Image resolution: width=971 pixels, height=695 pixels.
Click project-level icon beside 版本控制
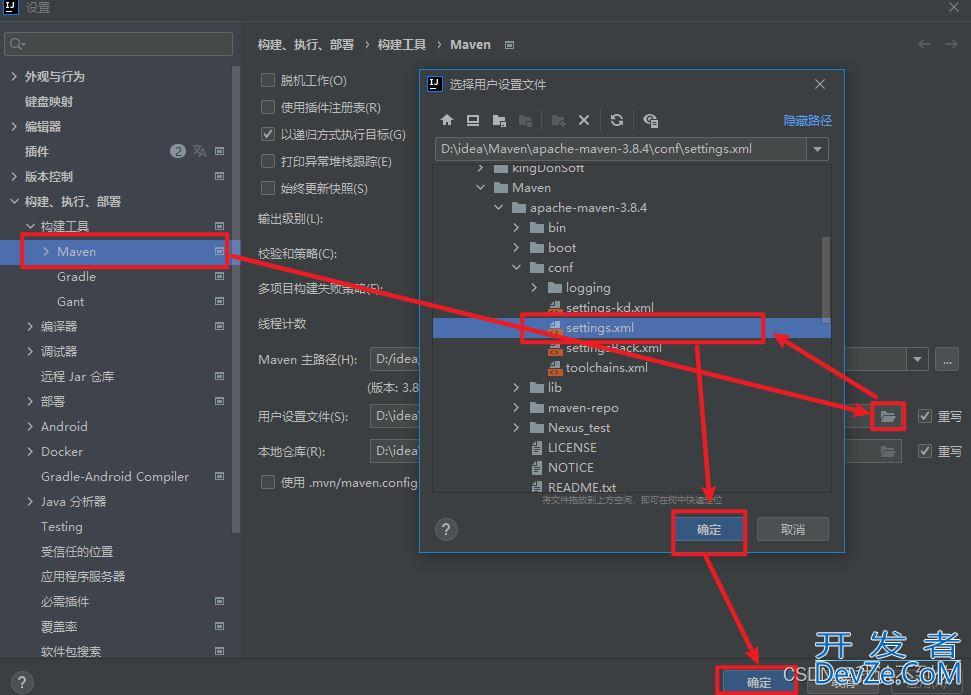[219, 177]
